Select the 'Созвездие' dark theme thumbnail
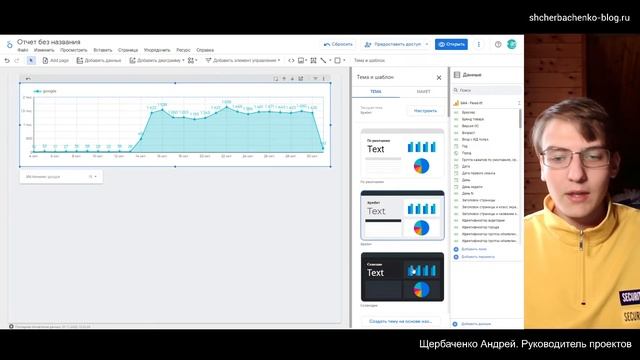The width and height of the screenshot is (640, 360). pyautogui.click(x=402, y=277)
